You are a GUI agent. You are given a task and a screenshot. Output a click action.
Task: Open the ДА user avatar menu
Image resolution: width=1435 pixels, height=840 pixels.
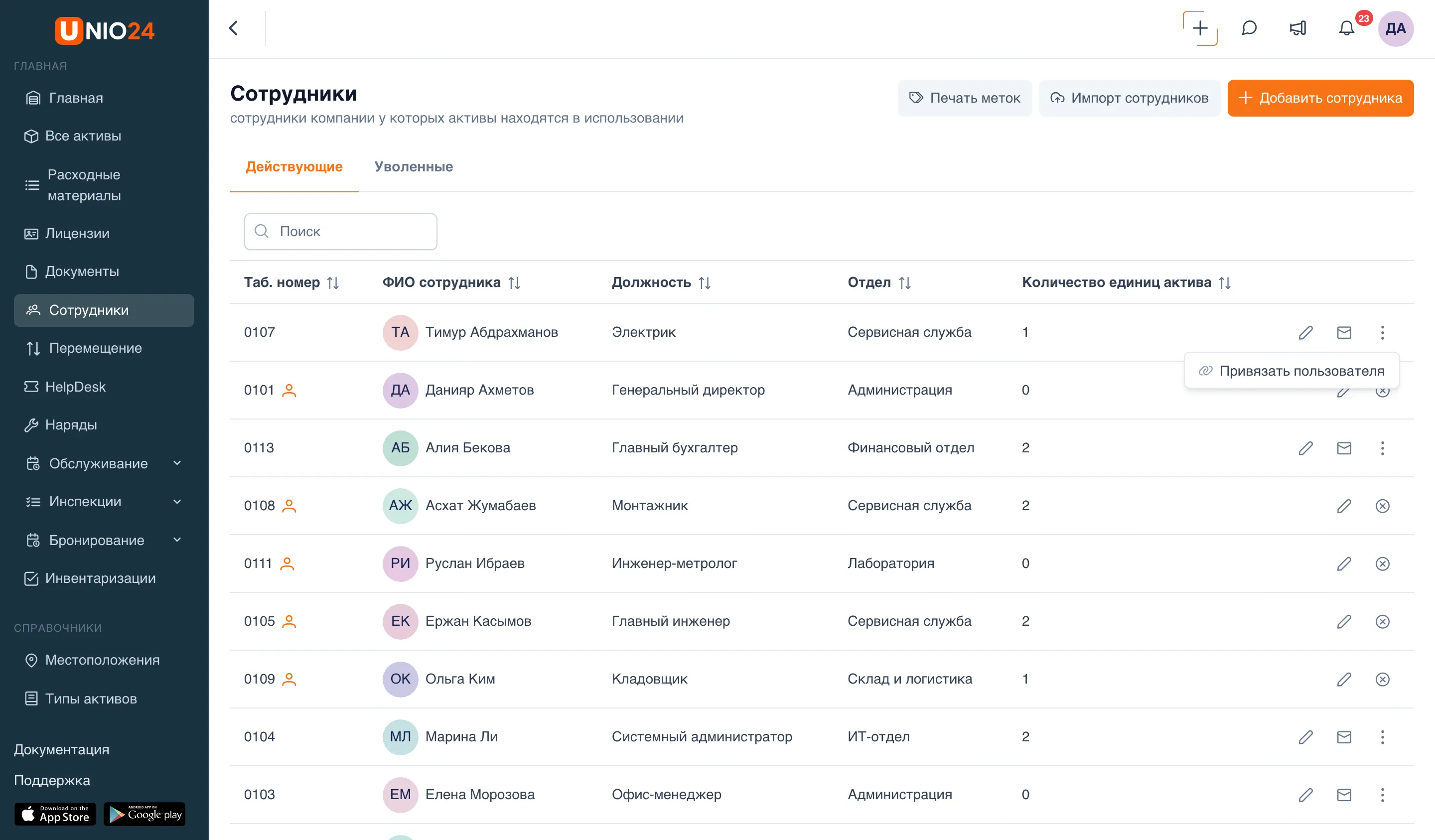click(1395, 28)
